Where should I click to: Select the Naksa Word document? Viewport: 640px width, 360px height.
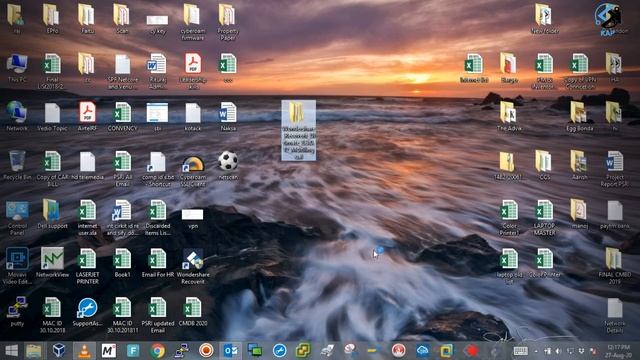(x=228, y=117)
